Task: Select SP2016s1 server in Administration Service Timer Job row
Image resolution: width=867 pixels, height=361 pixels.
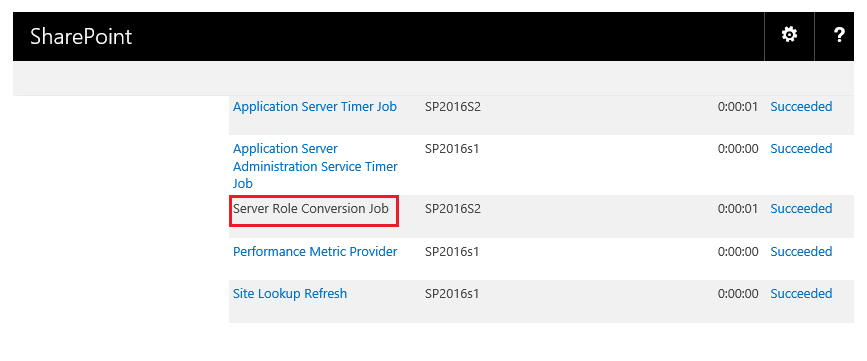Action: coord(452,149)
